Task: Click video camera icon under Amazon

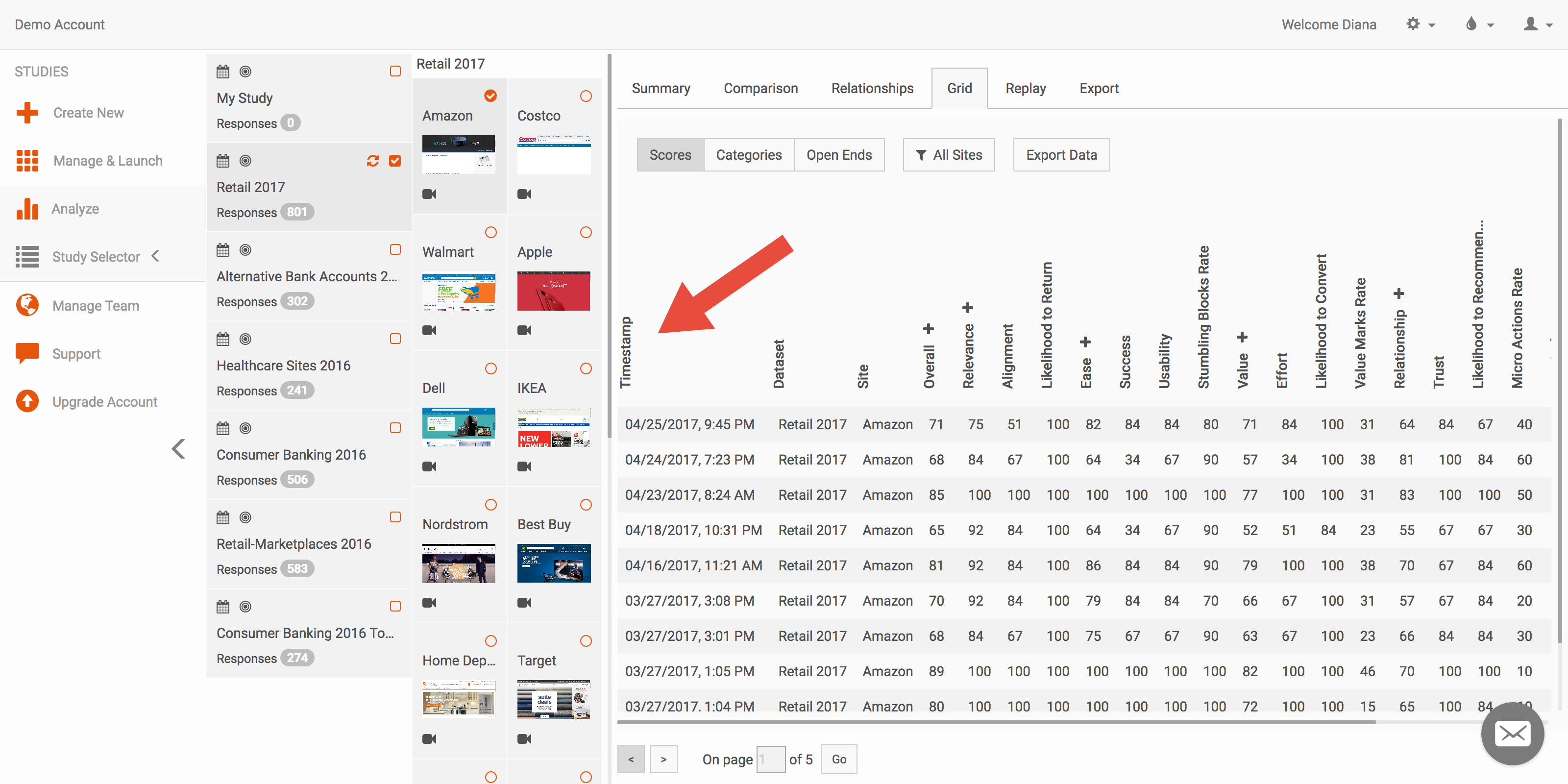Action: pos(429,194)
